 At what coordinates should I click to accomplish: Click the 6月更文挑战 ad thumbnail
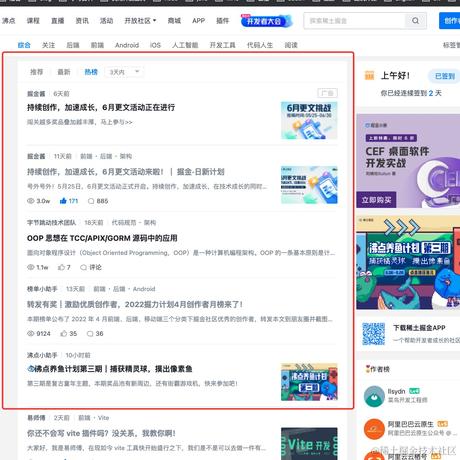click(x=309, y=120)
